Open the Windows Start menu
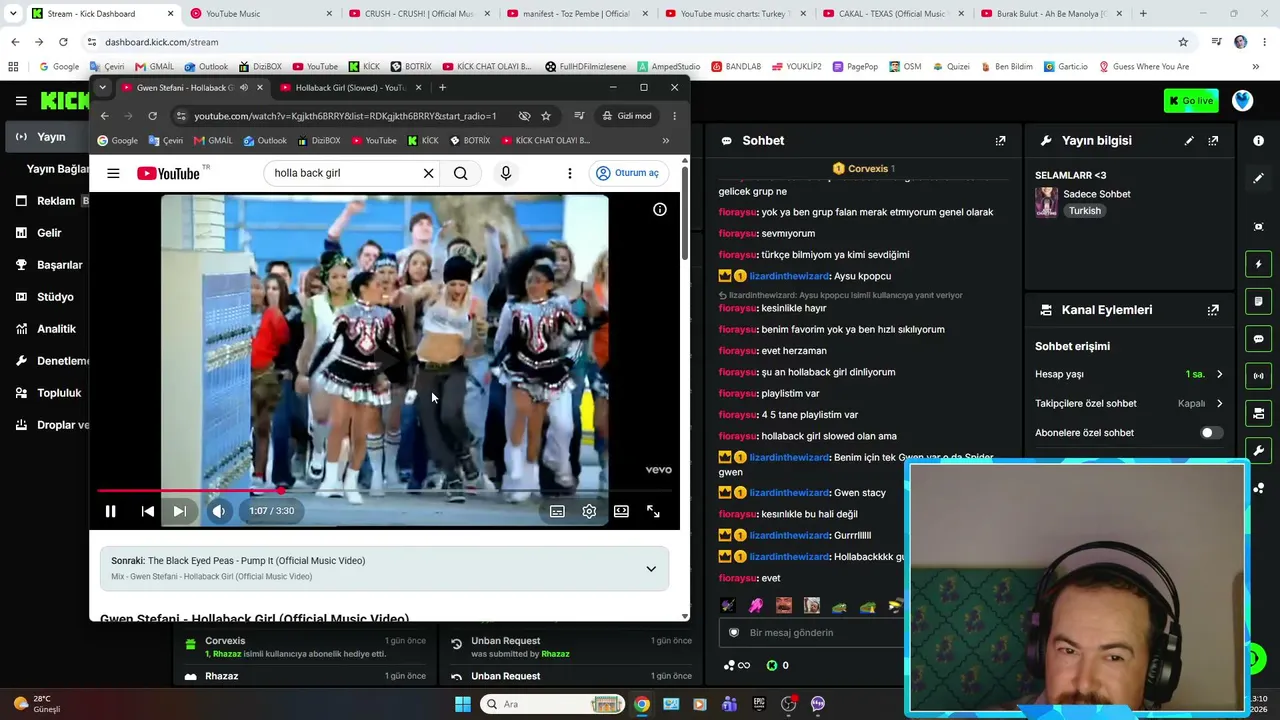The width and height of the screenshot is (1280, 720). click(463, 704)
